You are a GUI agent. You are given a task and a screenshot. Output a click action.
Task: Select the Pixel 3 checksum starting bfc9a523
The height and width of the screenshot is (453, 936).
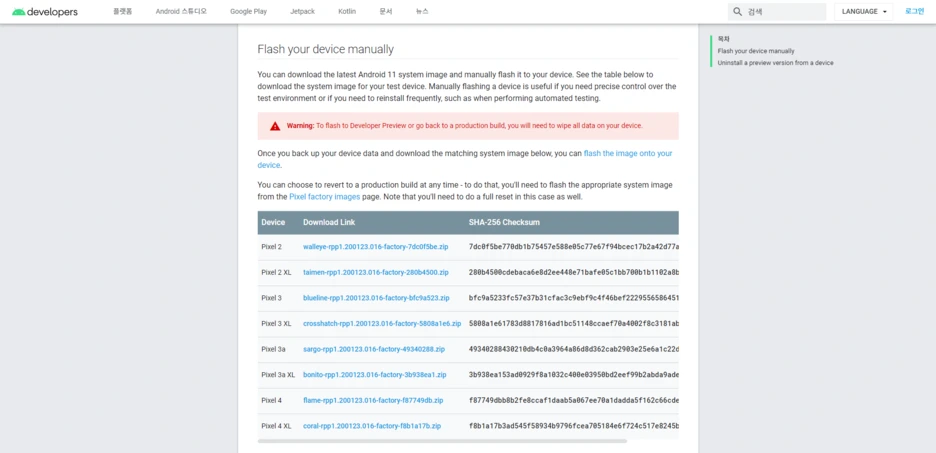(x=574, y=298)
